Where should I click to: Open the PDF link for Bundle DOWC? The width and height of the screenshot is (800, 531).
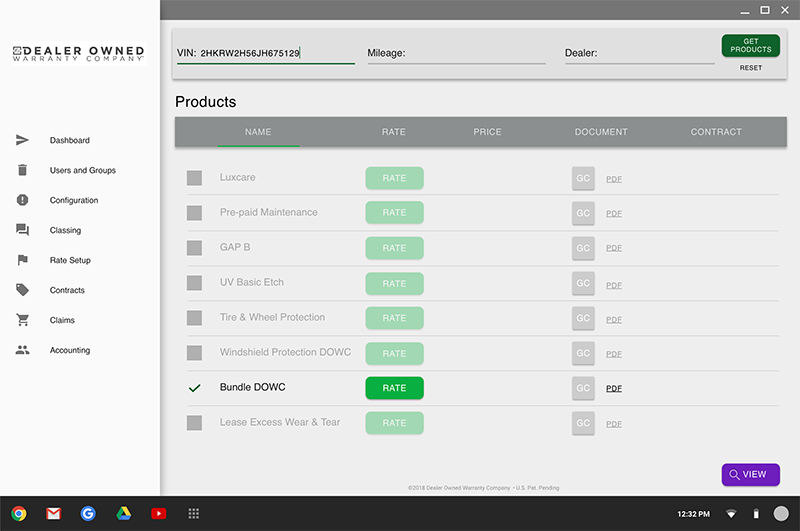(x=614, y=388)
